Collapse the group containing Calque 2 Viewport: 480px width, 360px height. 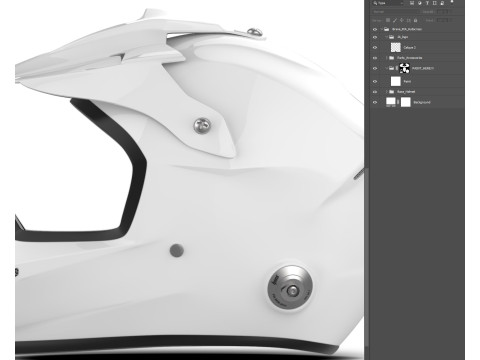click(386, 37)
